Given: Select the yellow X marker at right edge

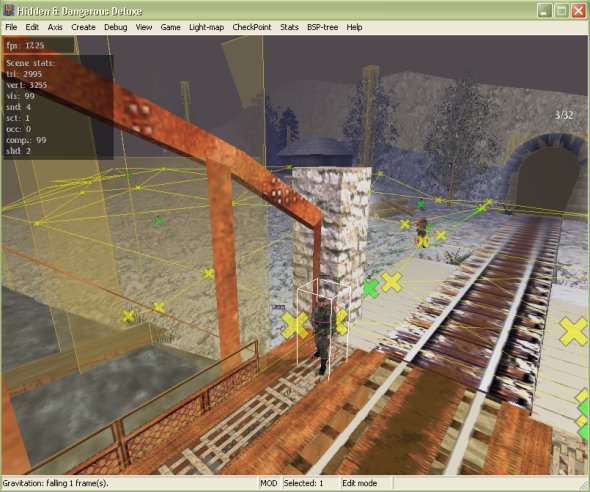Looking at the screenshot, I should tap(574, 331).
